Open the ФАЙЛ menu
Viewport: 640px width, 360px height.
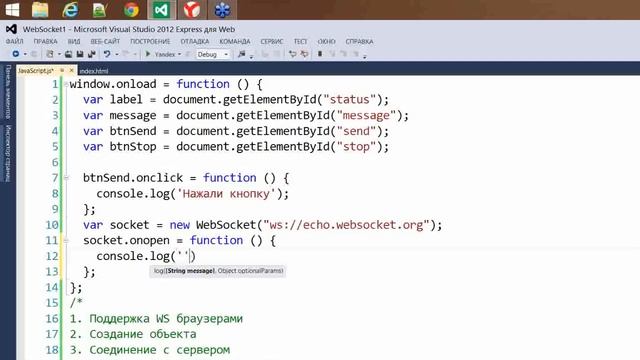14,42
